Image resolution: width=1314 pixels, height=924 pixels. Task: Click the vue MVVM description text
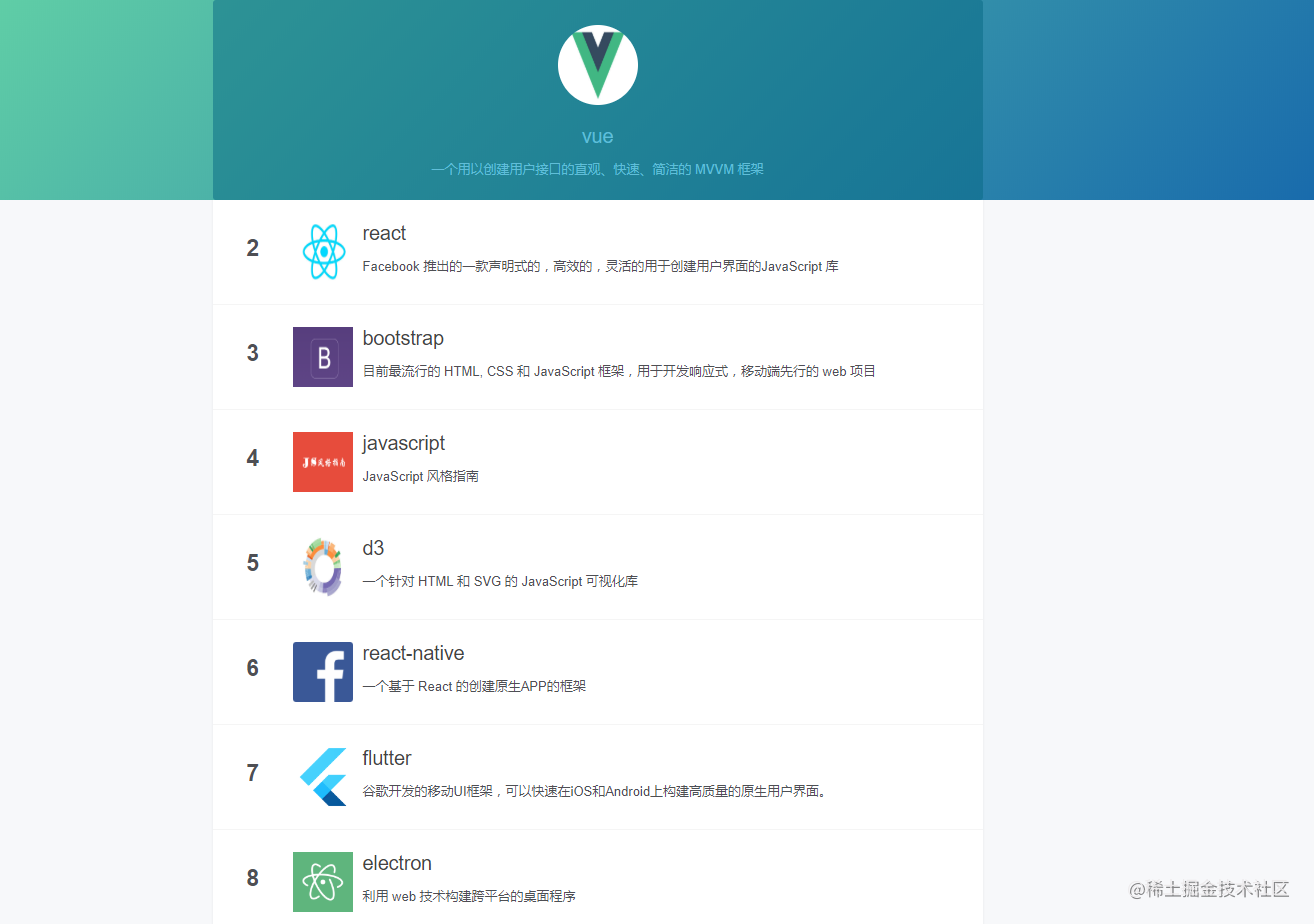coord(598,169)
